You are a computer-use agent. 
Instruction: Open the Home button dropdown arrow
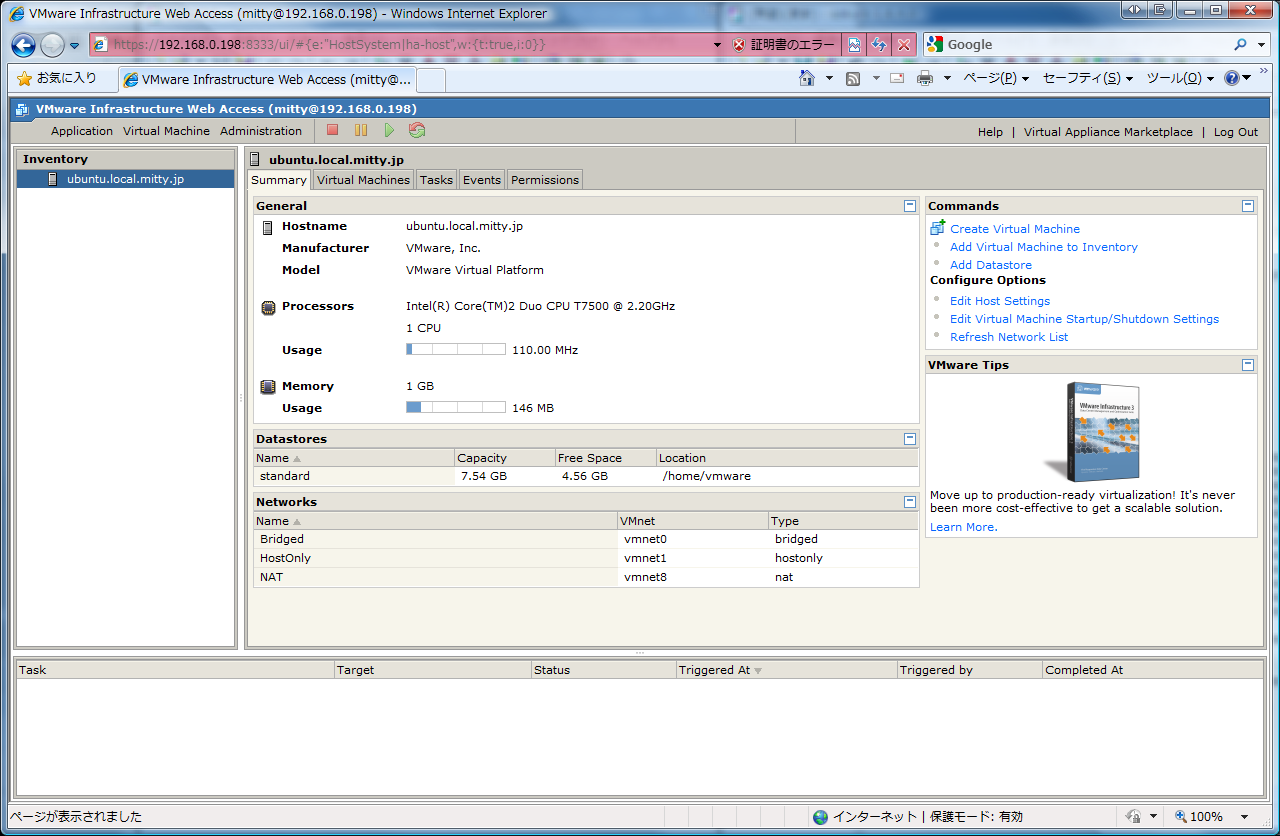click(829, 78)
